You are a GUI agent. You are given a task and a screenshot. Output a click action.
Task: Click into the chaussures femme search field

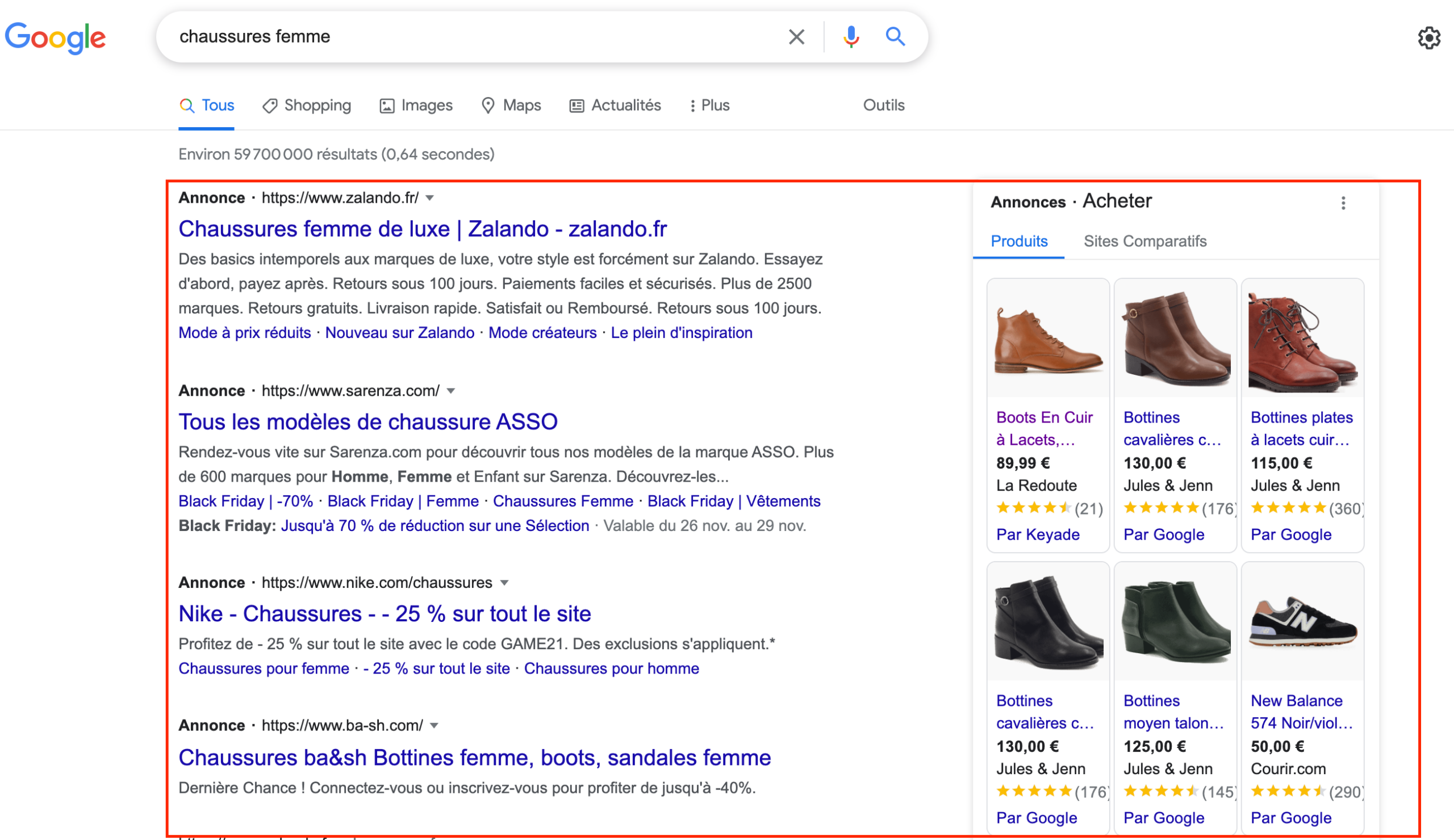click(473, 36)
